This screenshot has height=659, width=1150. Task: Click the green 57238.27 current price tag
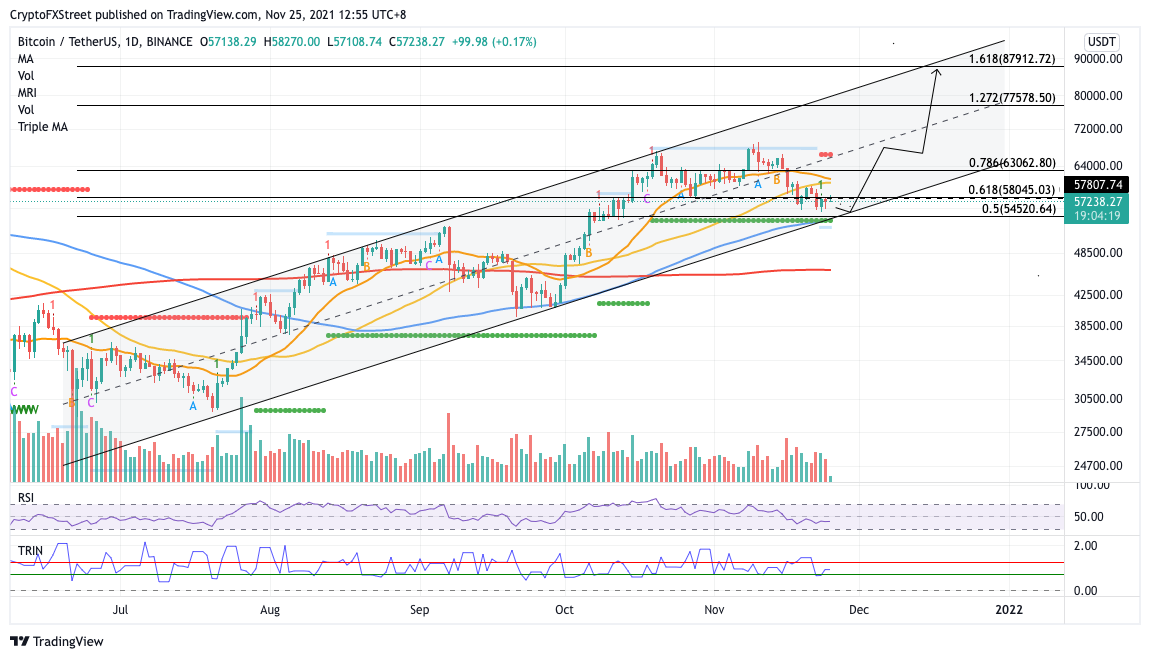coord(1096,202)
